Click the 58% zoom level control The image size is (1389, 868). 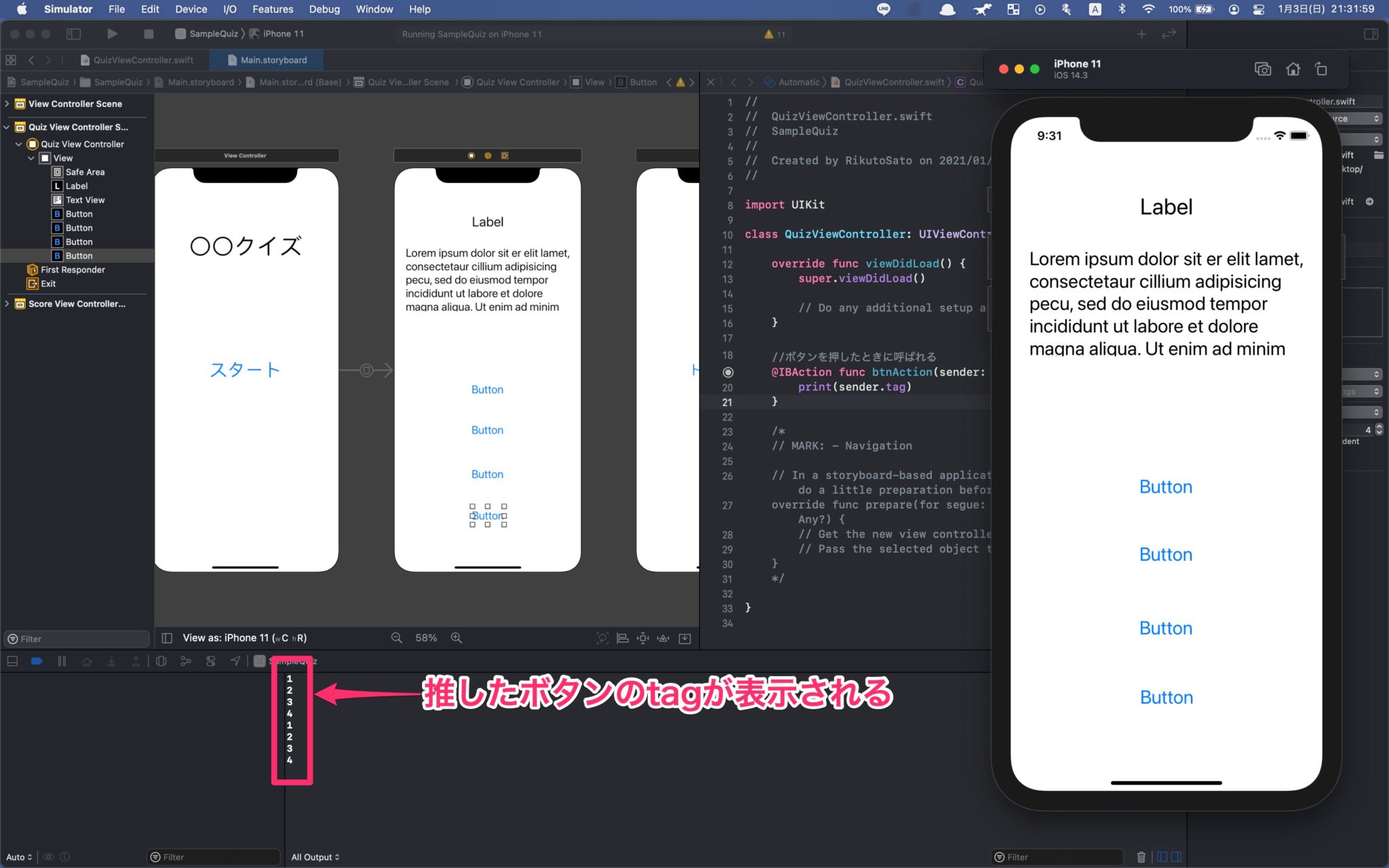pos(426,637)
